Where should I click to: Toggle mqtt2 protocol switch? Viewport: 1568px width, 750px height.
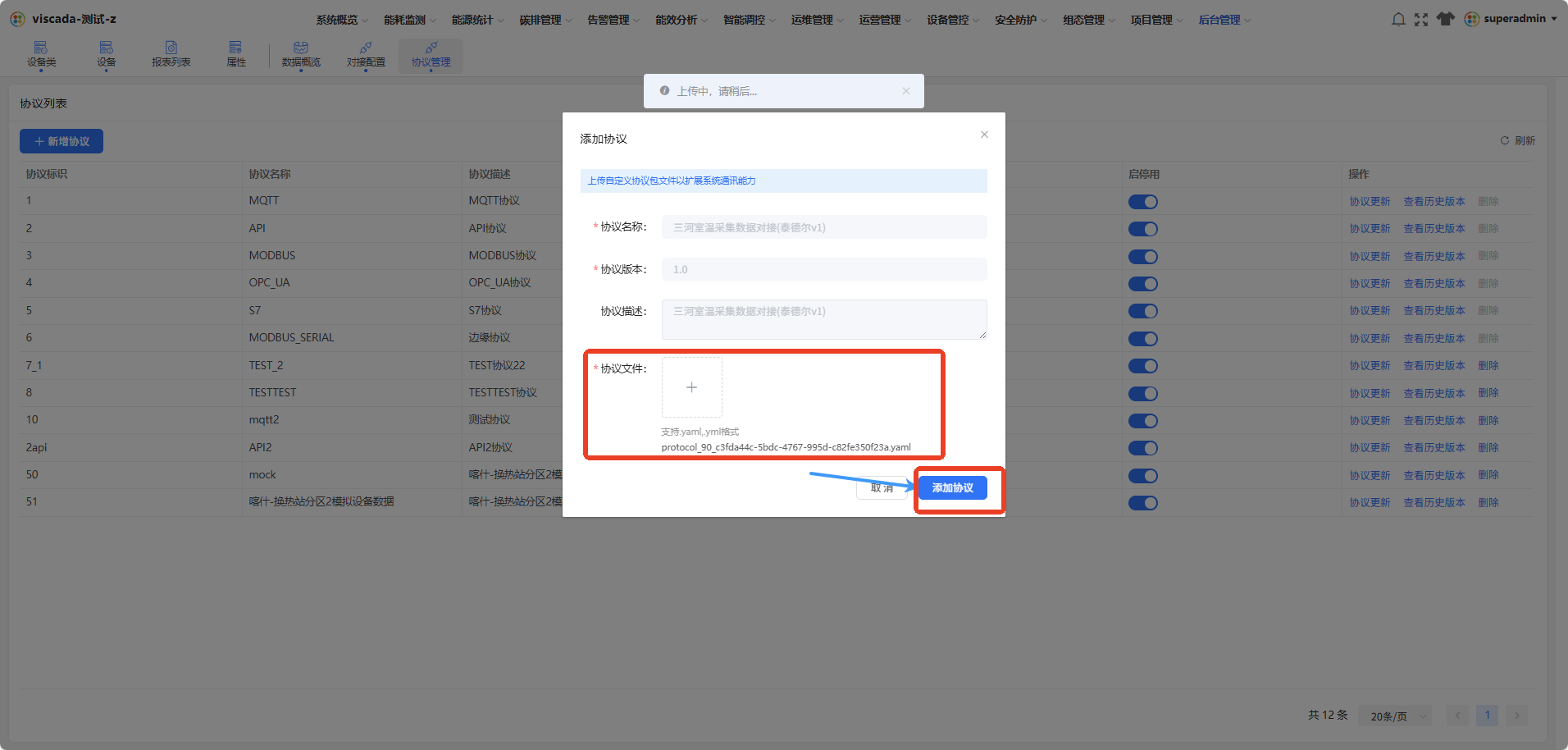(1142, 421)
